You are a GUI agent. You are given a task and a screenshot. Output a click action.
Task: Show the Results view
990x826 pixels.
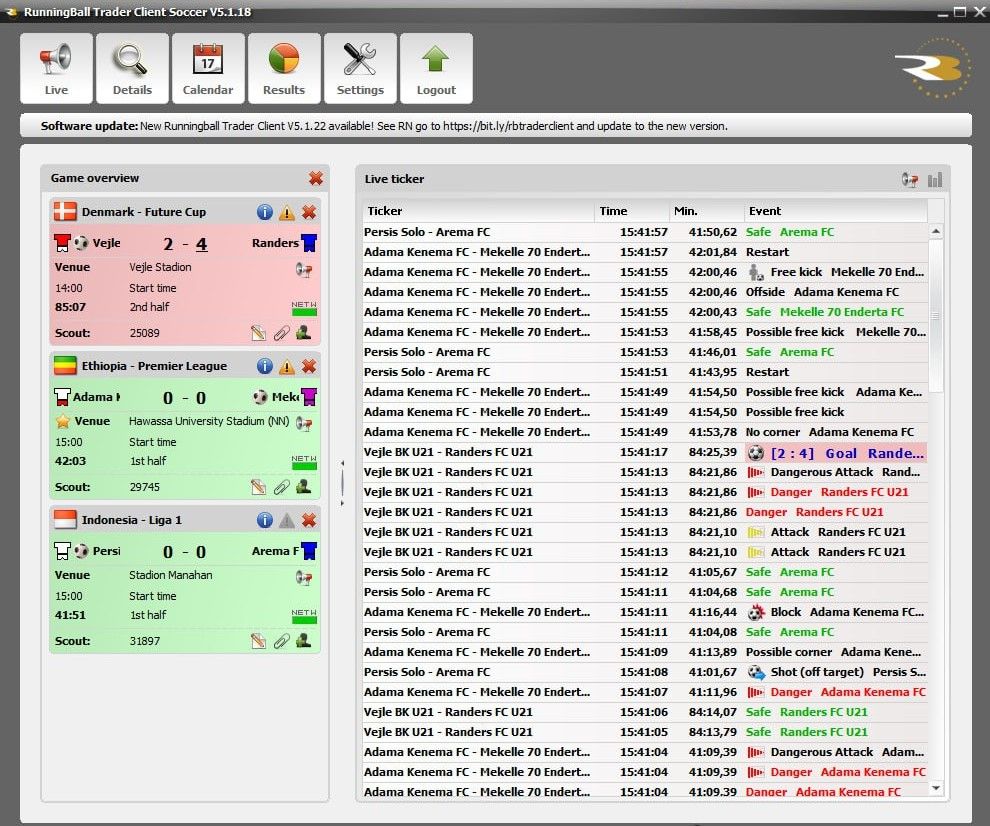284,68
